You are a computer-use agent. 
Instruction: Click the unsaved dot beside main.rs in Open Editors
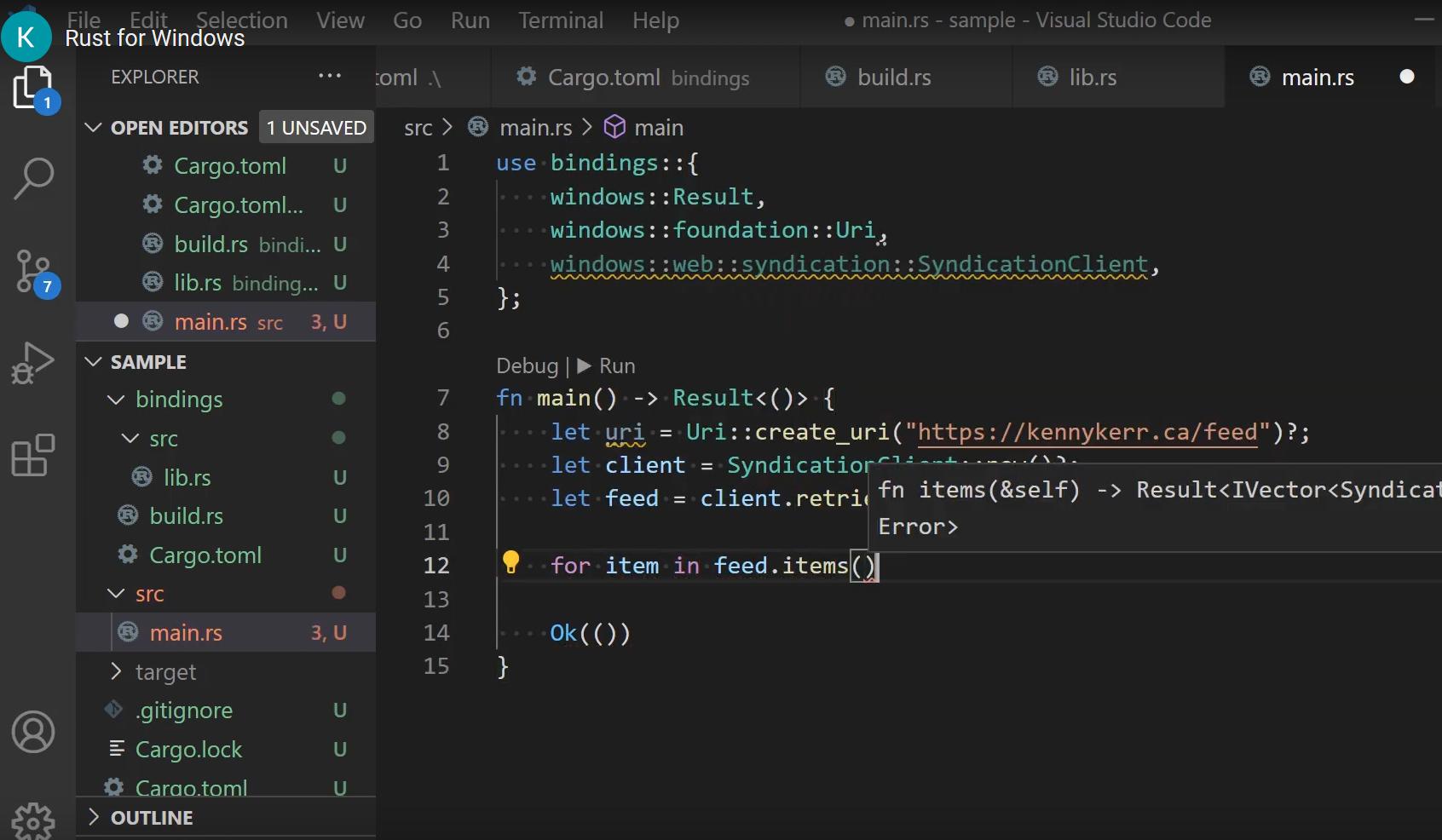point(121,321)
